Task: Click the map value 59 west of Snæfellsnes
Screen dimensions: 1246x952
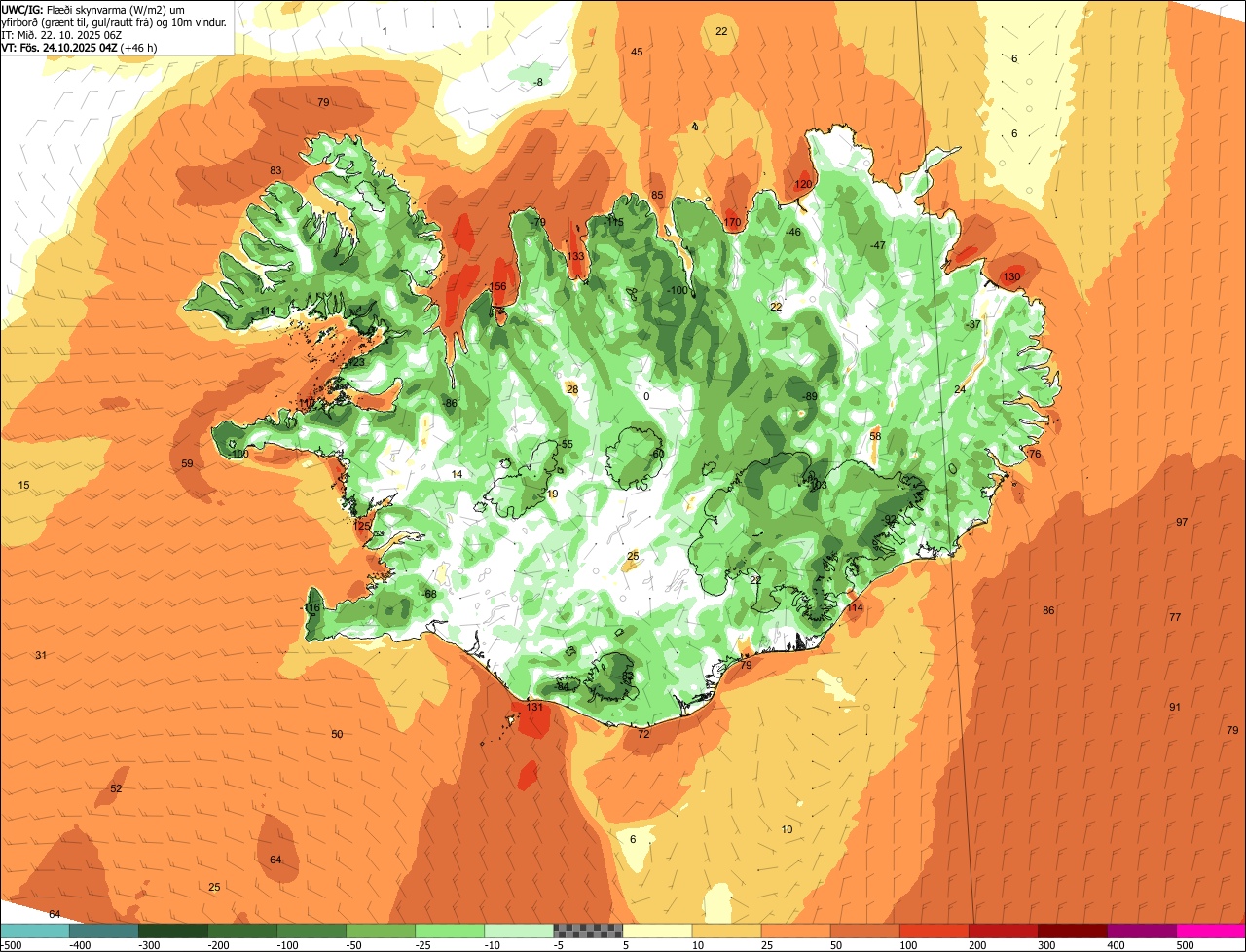Action: pos(187,464)
